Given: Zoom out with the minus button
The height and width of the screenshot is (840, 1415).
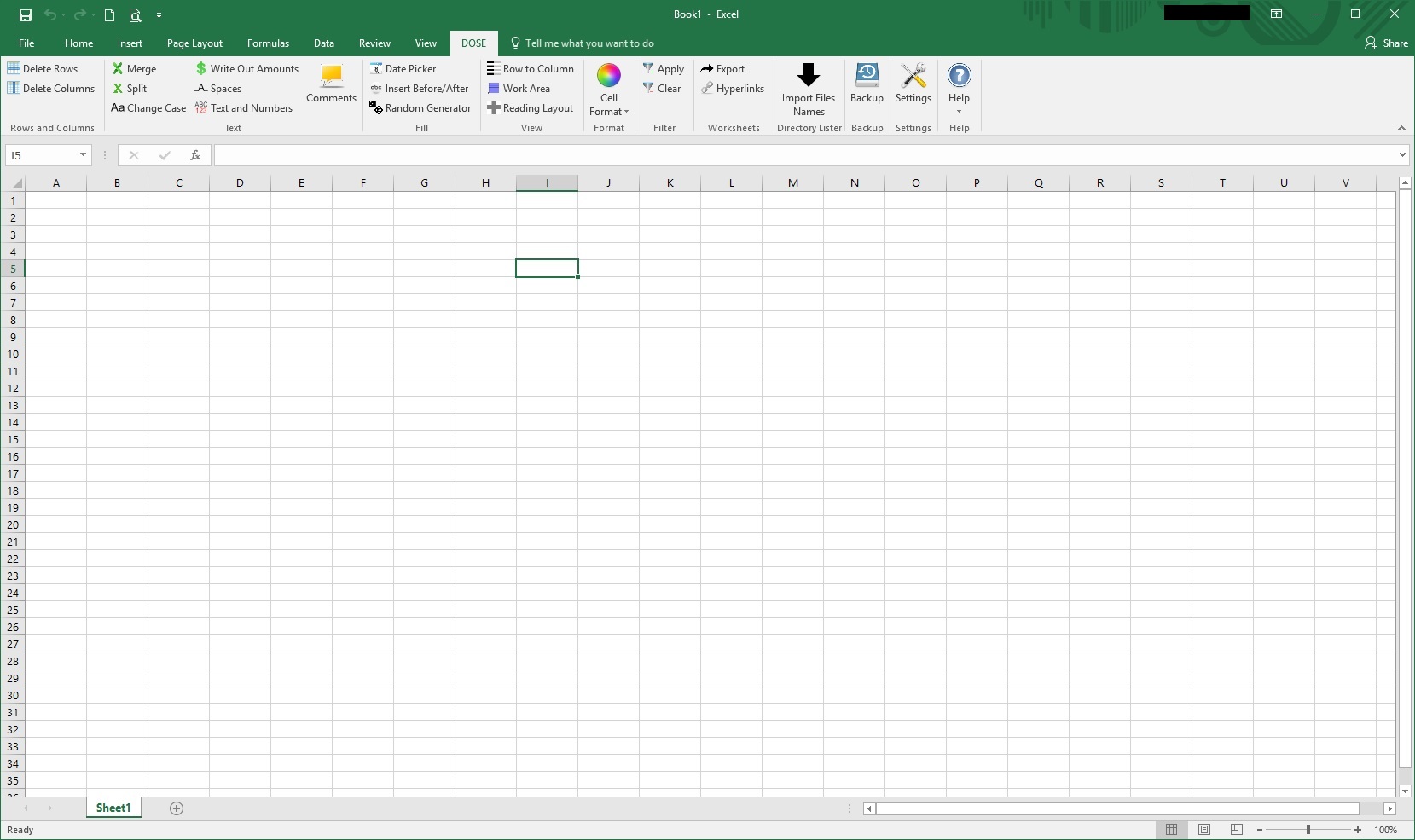Looking at the screenshot, I should point(1260,829).
